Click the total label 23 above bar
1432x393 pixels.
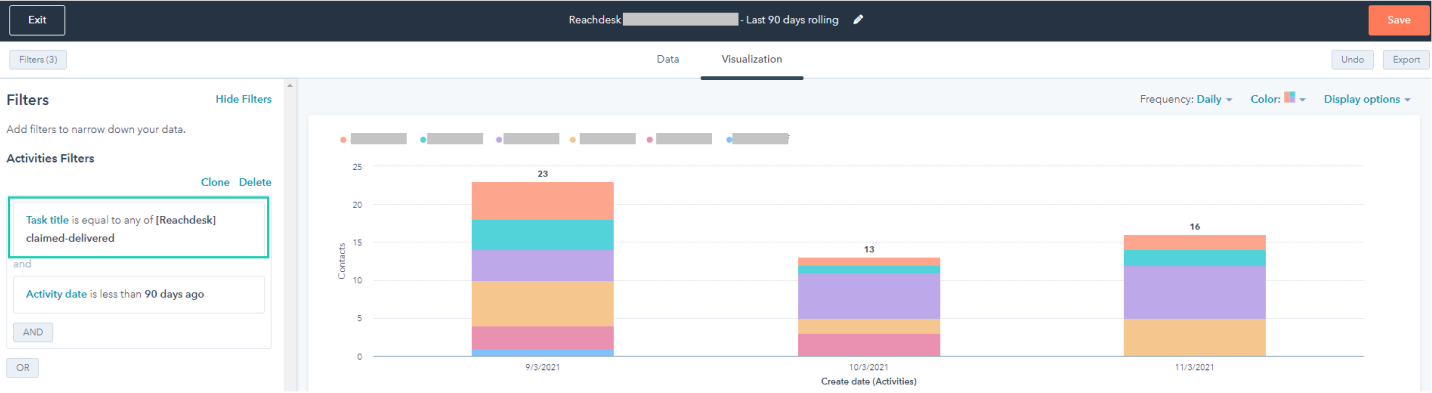click(x=543, y=174)
